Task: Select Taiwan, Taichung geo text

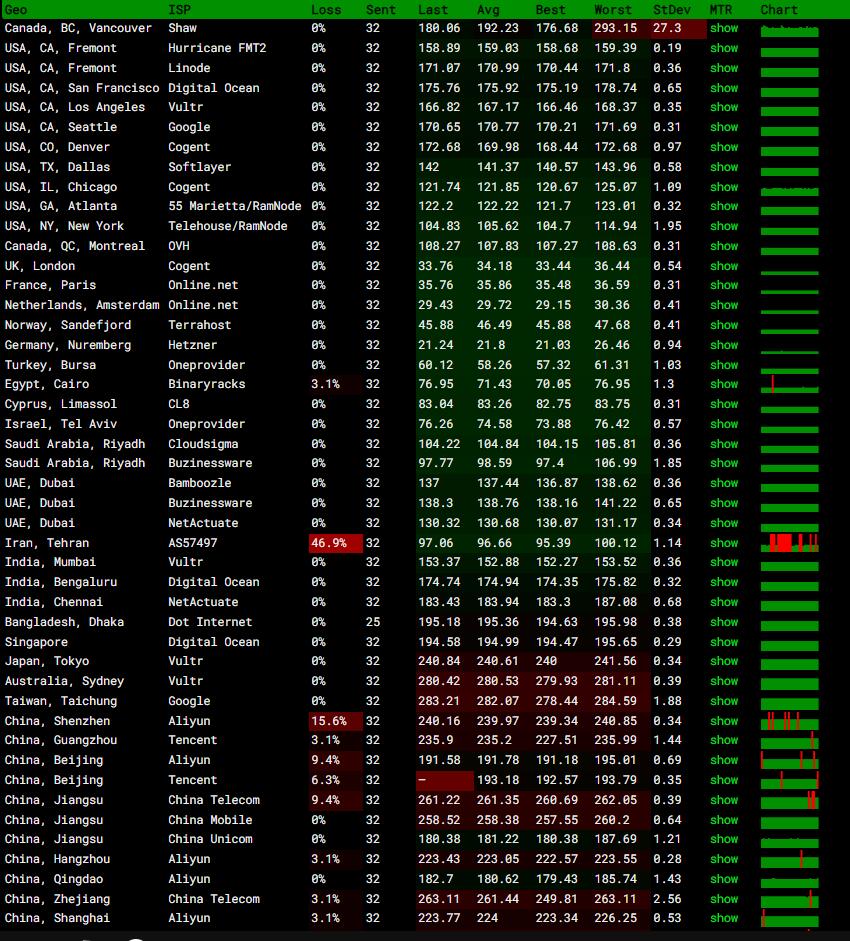Action: tap(61, 701)
